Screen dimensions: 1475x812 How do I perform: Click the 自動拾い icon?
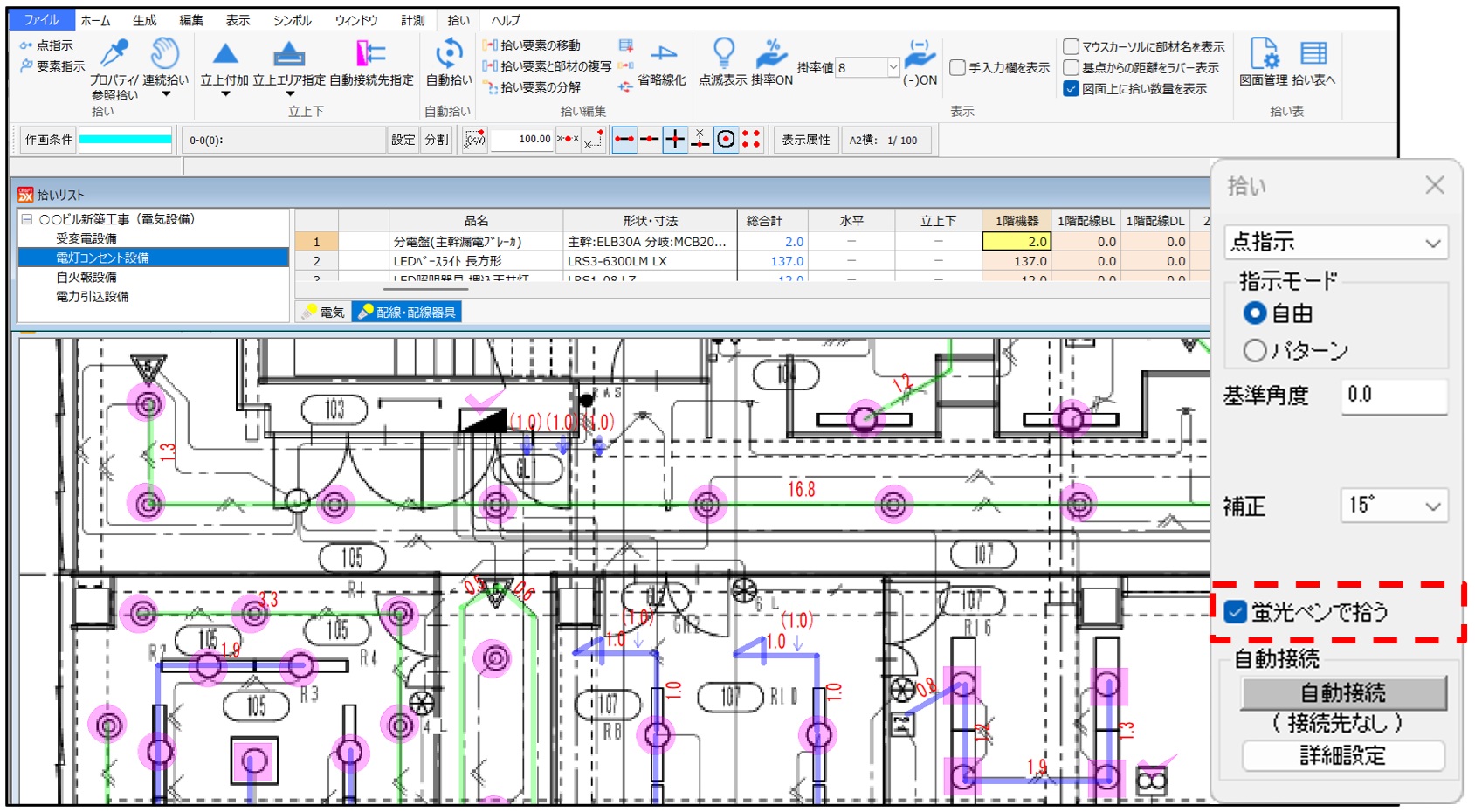pos(448,54)
